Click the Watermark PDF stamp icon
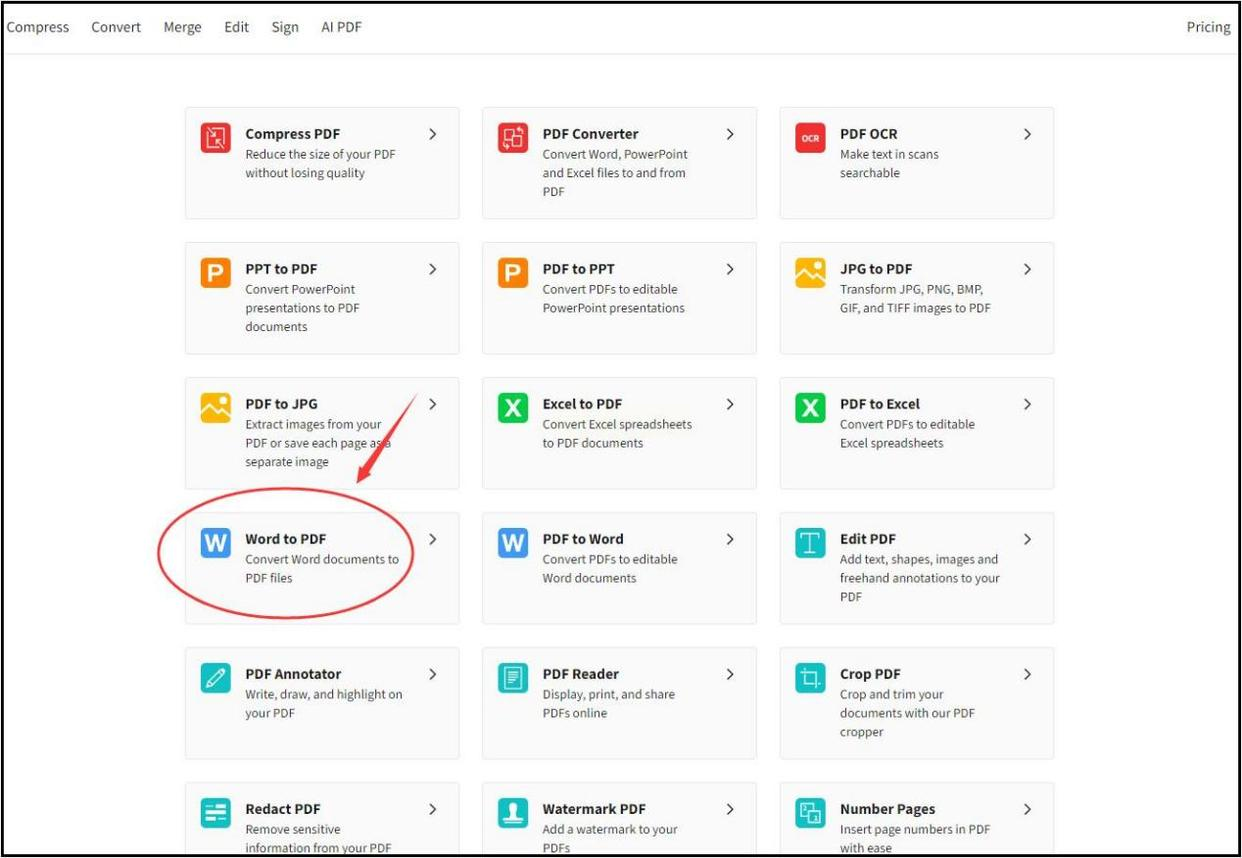The image size is (1242, 858). click(x=513, y=813)
